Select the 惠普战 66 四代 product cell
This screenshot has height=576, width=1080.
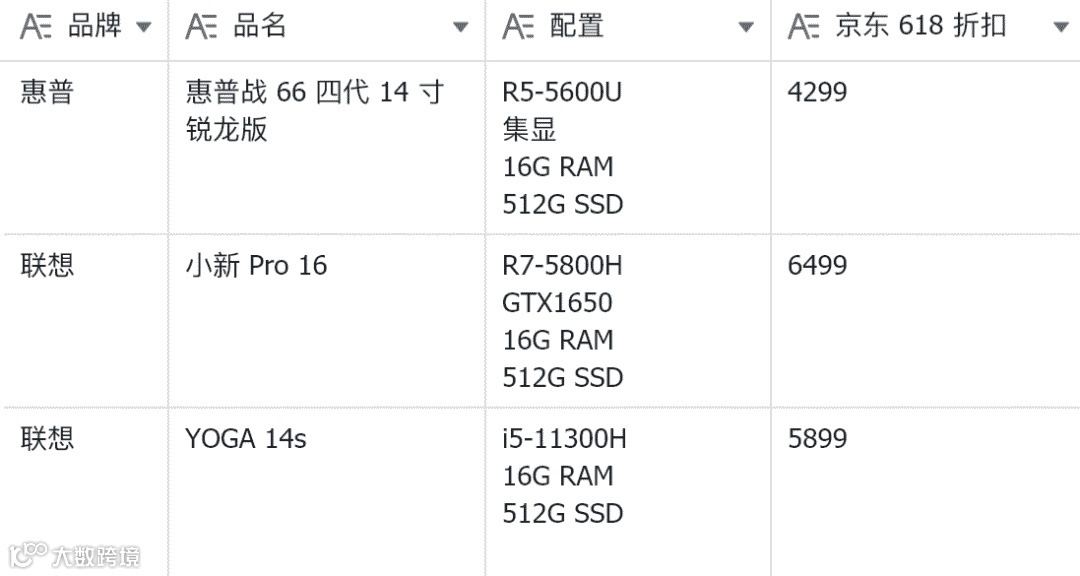pyautogui.click(x=314, y=111)
